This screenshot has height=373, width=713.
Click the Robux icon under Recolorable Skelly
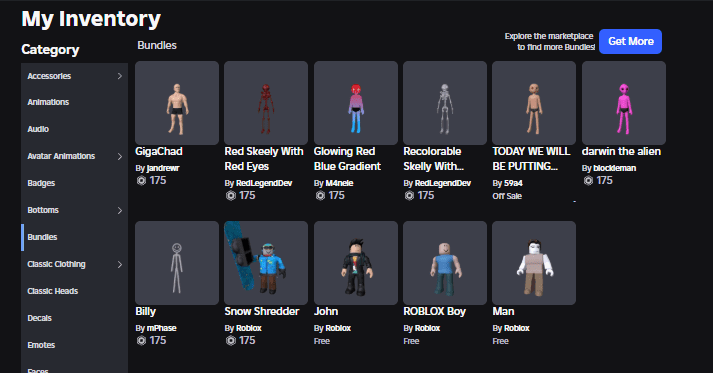[x=409, y=196]
